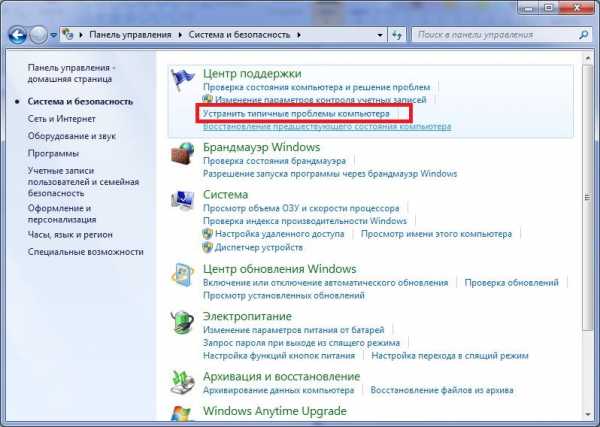Image resolution: width=600 pixels, height=427 pixels.
Task: Click the magnifier search icon
Action: pos(583,35)
